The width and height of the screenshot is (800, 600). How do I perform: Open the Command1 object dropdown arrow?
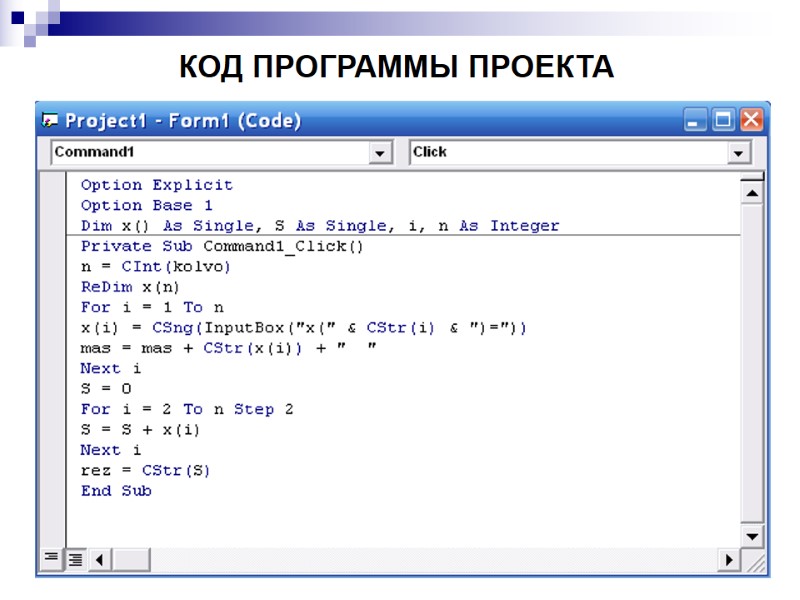pos(380,153)
